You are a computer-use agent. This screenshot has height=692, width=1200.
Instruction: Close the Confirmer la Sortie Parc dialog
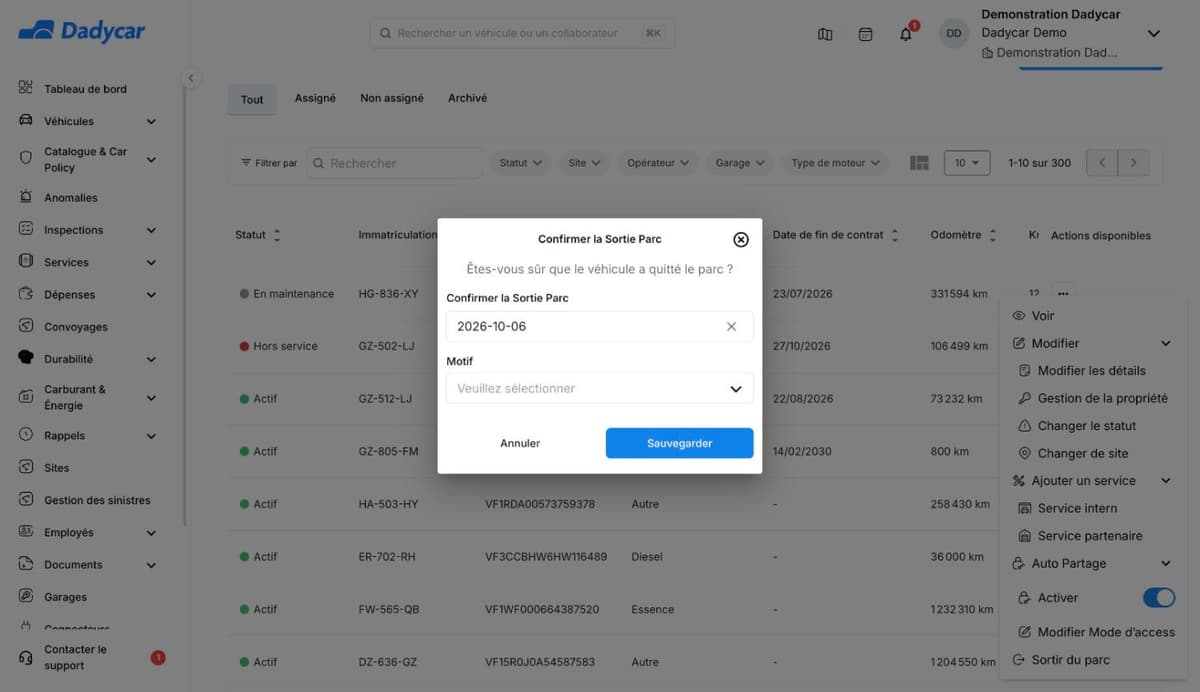point(741,239)
